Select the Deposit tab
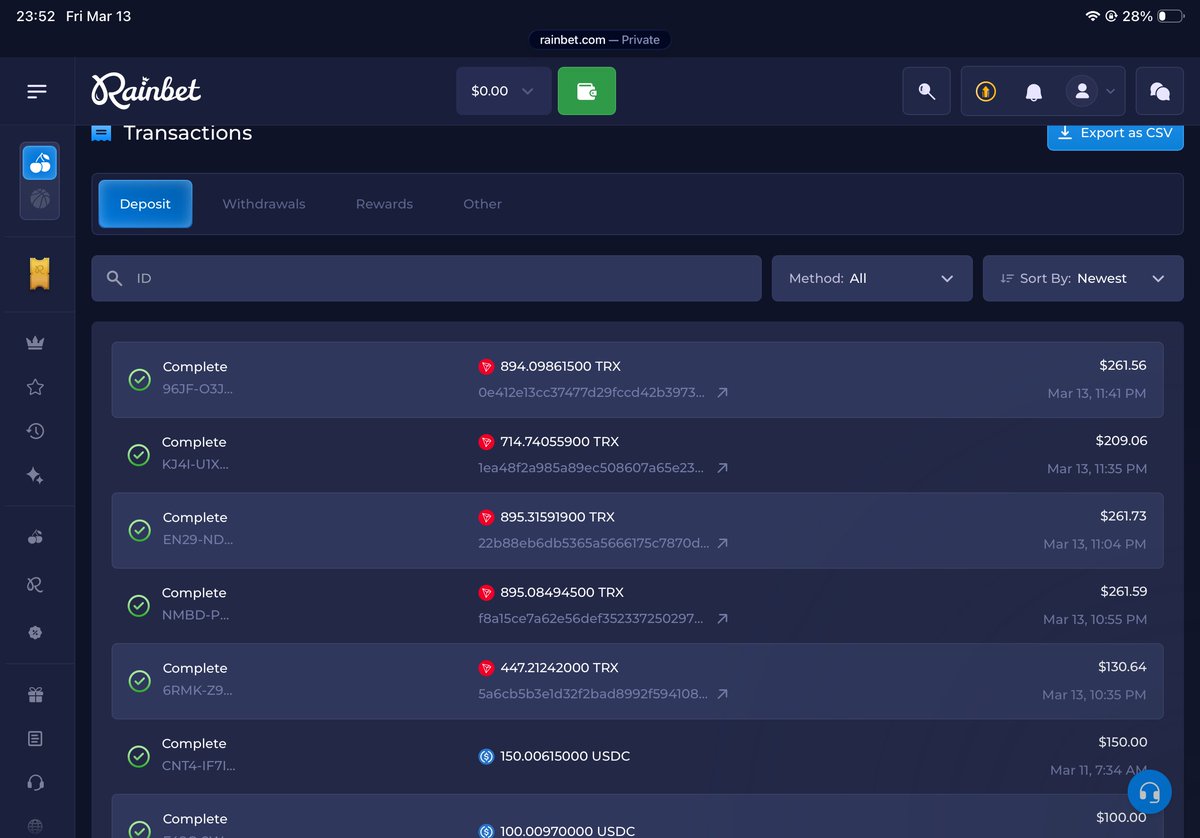 145,204
